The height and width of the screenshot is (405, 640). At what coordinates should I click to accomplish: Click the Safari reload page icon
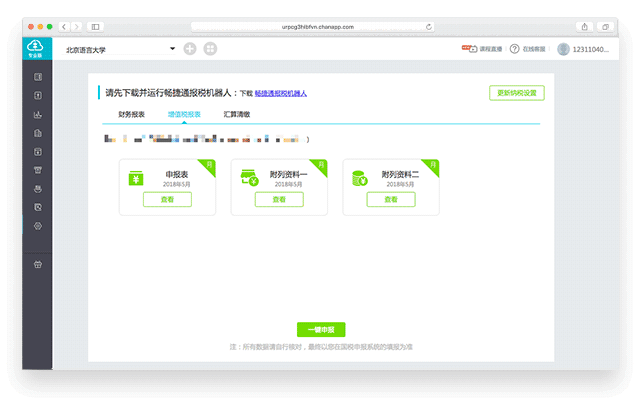tap(429, 26)
